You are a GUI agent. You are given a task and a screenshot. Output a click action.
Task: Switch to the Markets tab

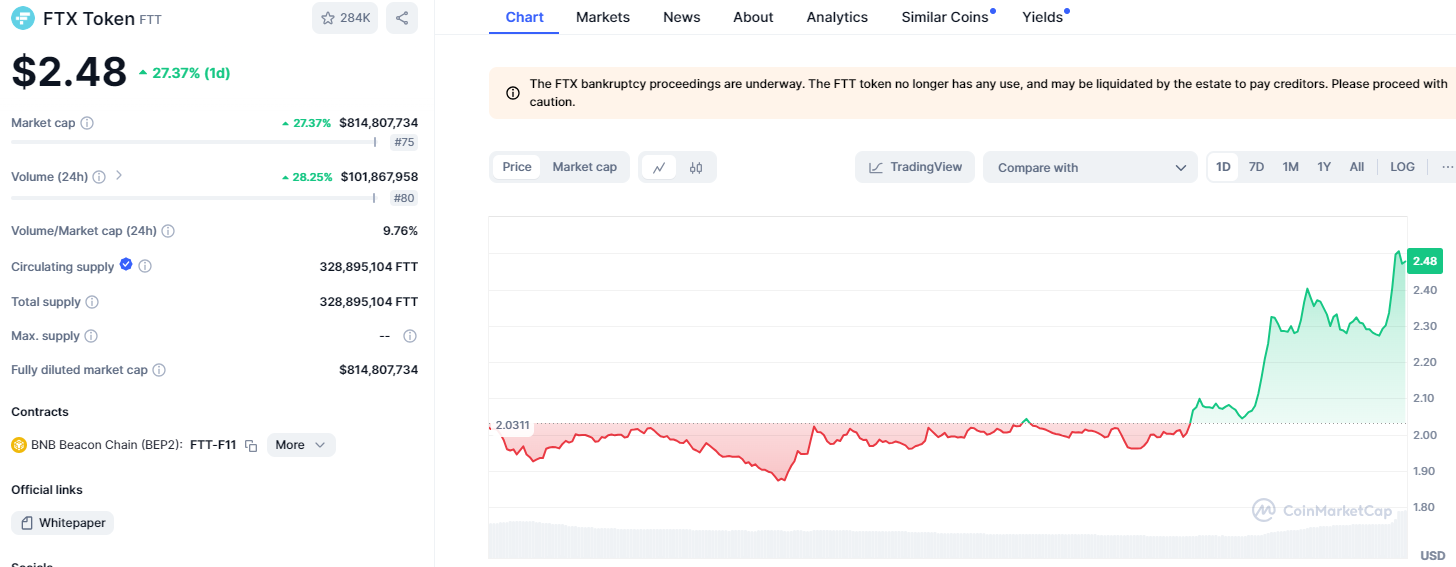603,17
